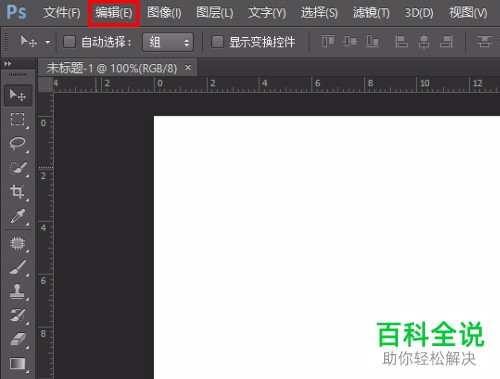Click distribute top edges icon
The width and height of the screenshot is (500, 379).
click(x=484, y=42)
